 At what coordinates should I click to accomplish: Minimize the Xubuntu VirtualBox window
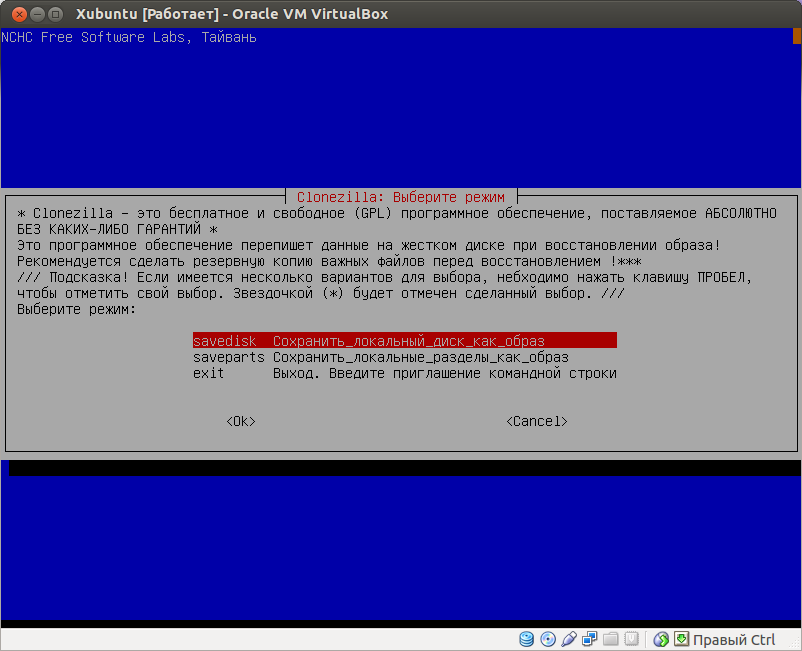[37, 14]
